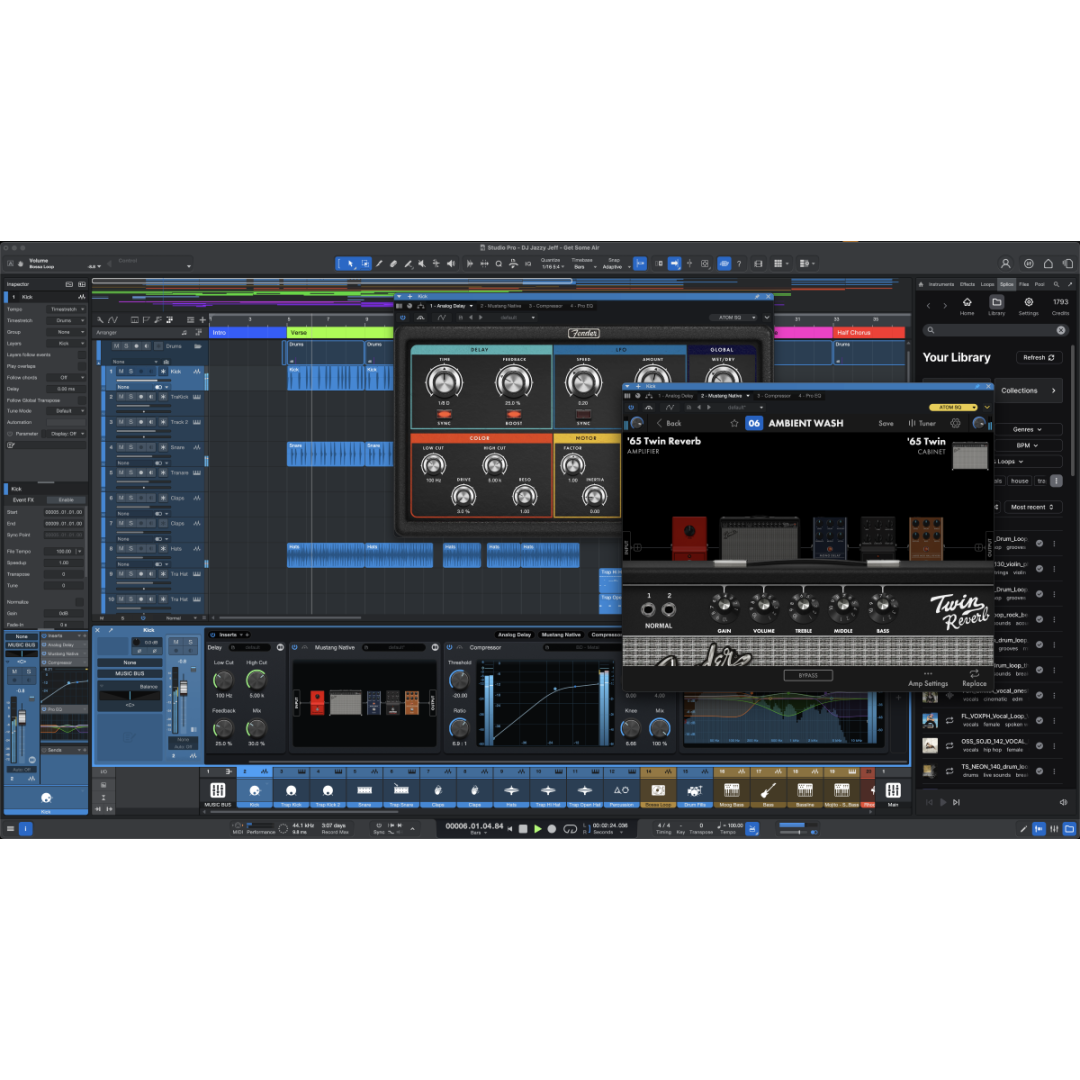Mute the Kick track
This screenshot has height=1080, width=1080.
[121, 371]
